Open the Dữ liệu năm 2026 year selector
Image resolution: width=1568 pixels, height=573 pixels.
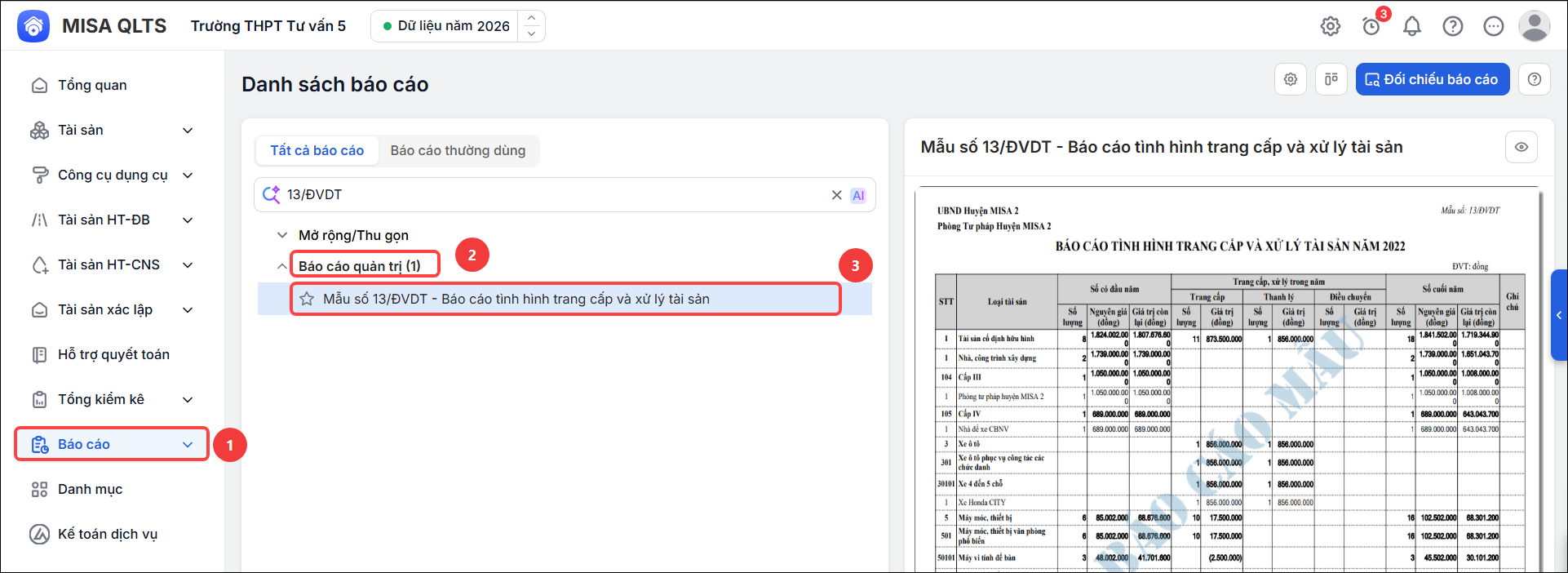click(x=458, y=26)
